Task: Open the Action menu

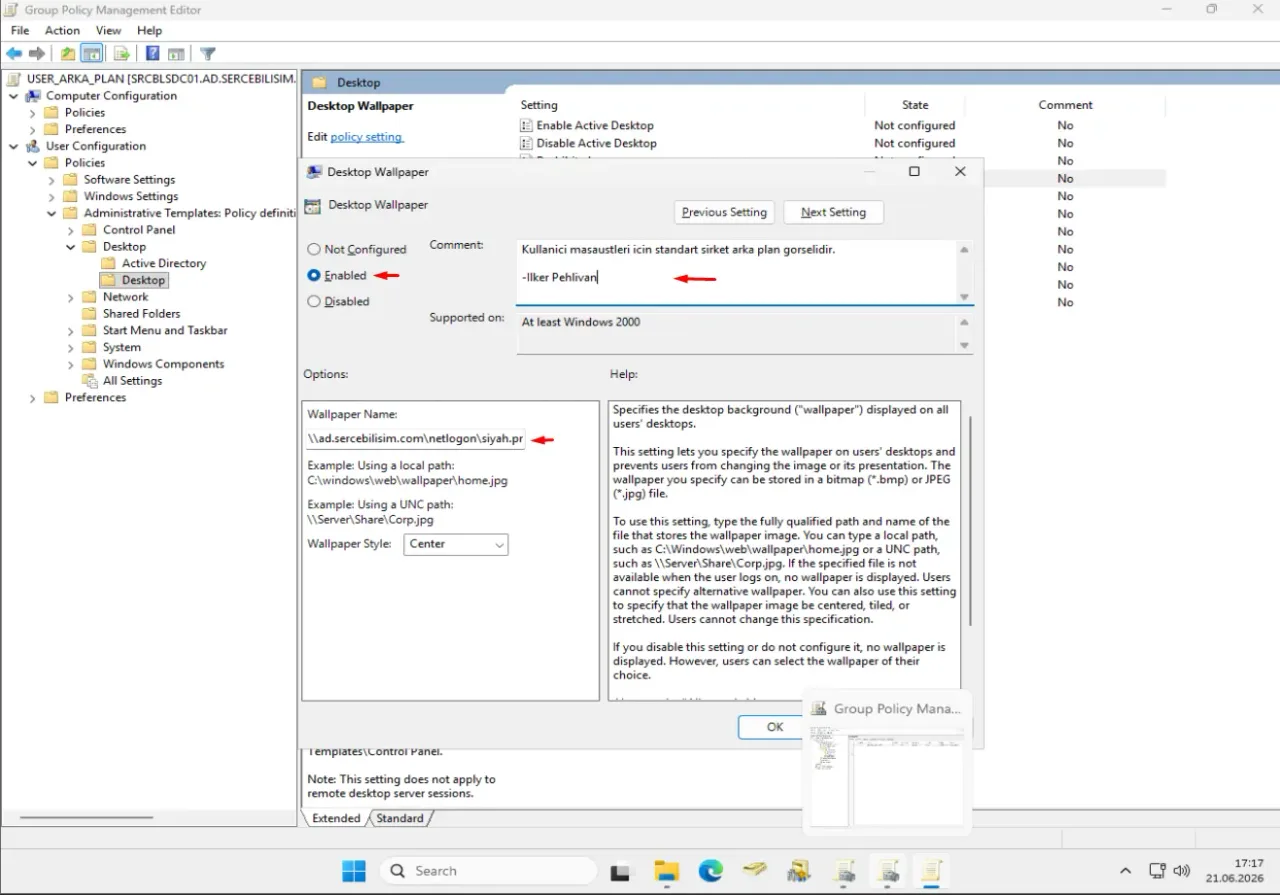Action: coord(62,31)
